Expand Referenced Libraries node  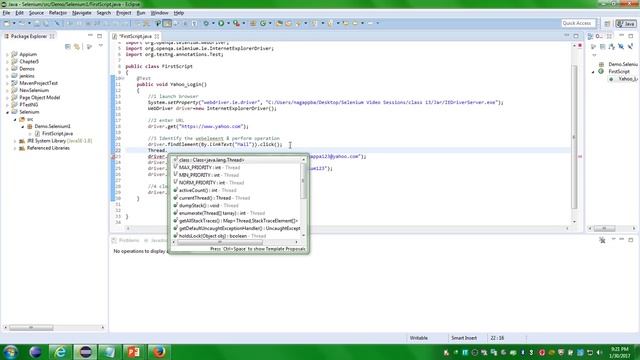pyautogui.click(x=15, y=148)
